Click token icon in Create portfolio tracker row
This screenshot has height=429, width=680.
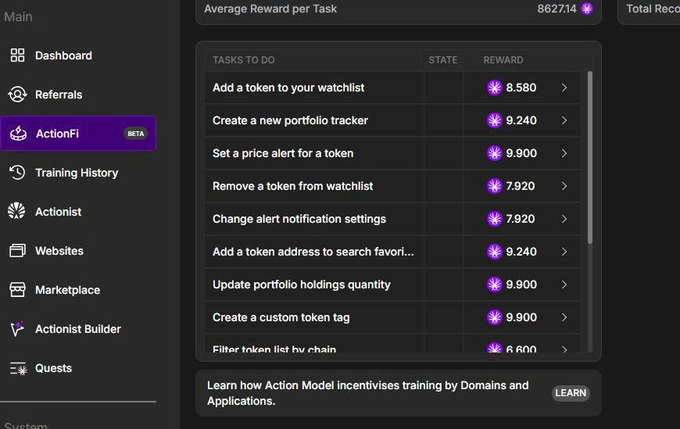(x=494, y=120)
